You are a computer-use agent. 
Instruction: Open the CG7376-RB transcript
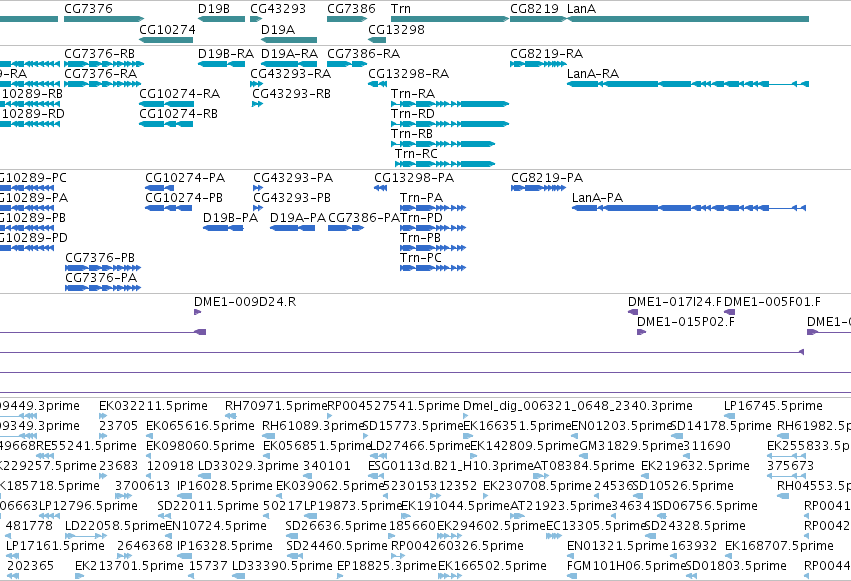tap(99, 54)
